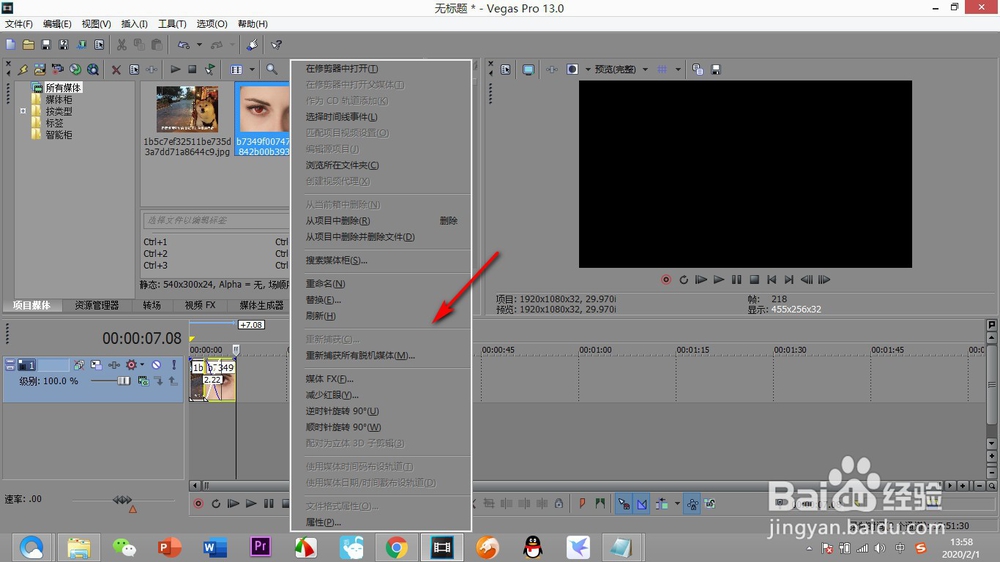Click the Compositing Mode icon on track 1
The image size is (1000, 562).
click(x=143, y=381)
